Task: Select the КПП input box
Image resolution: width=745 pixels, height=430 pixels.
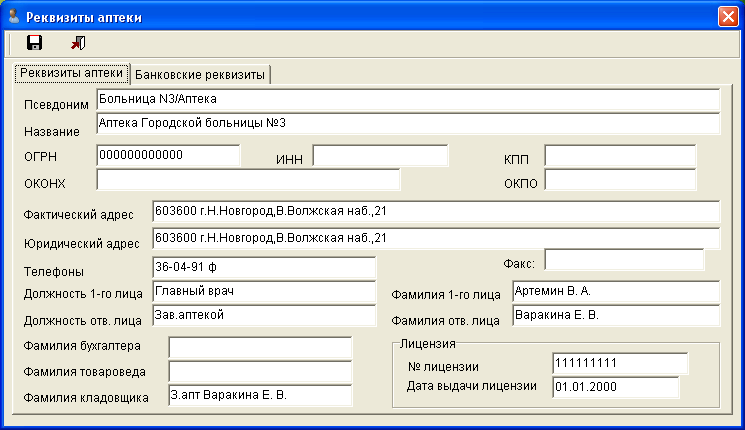Action: tap(619, 156)
